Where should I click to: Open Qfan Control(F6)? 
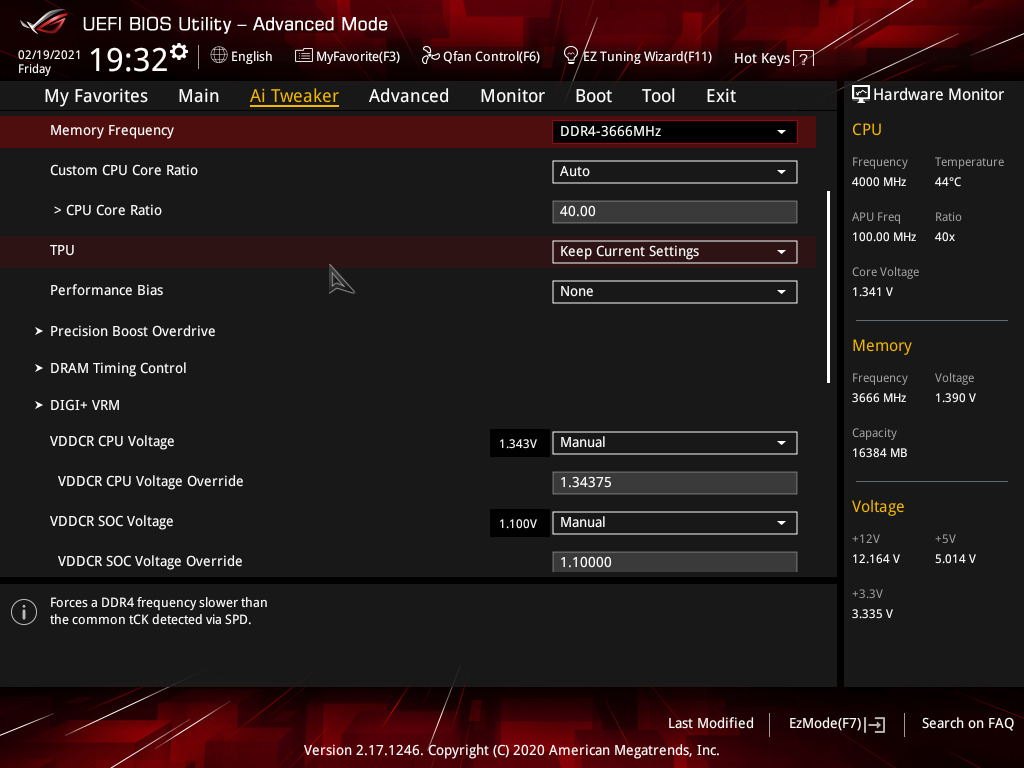(x=481, y=56)
